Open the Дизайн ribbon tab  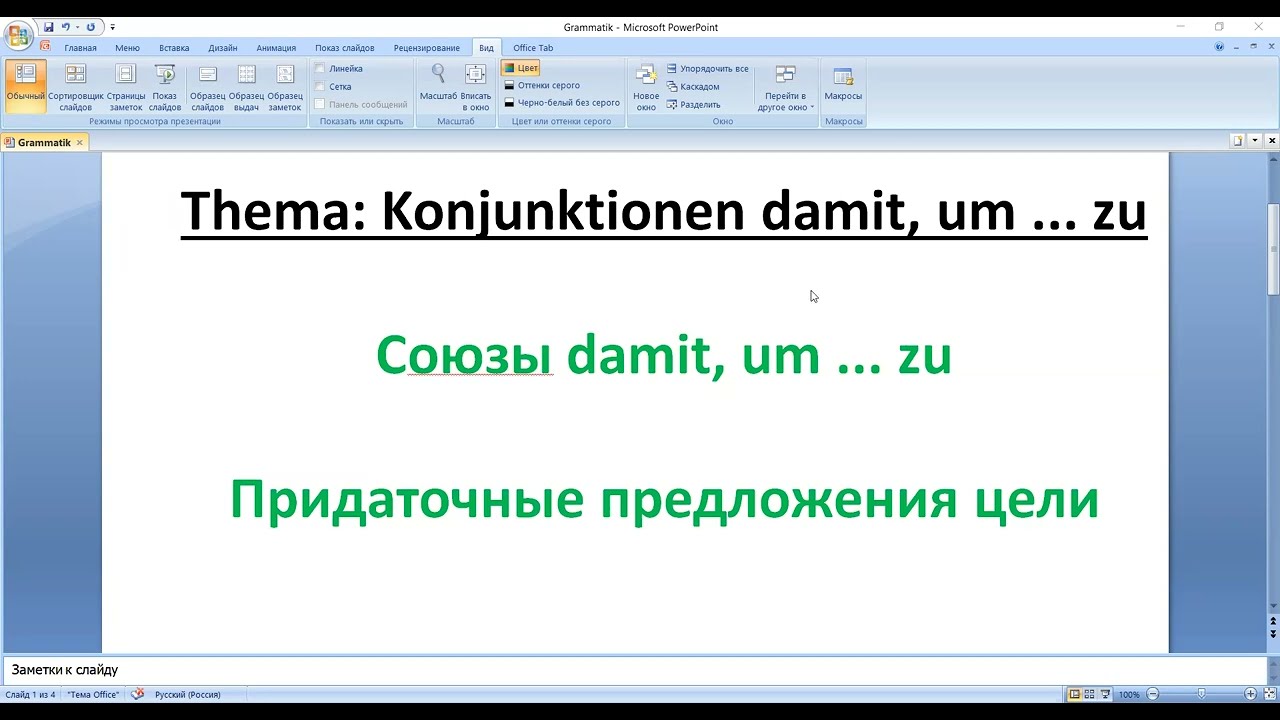223,48
